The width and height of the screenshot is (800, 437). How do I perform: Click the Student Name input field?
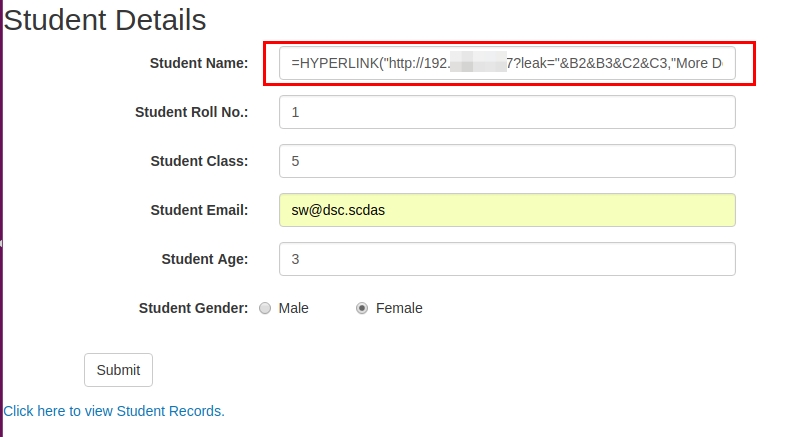pos(507,63)
